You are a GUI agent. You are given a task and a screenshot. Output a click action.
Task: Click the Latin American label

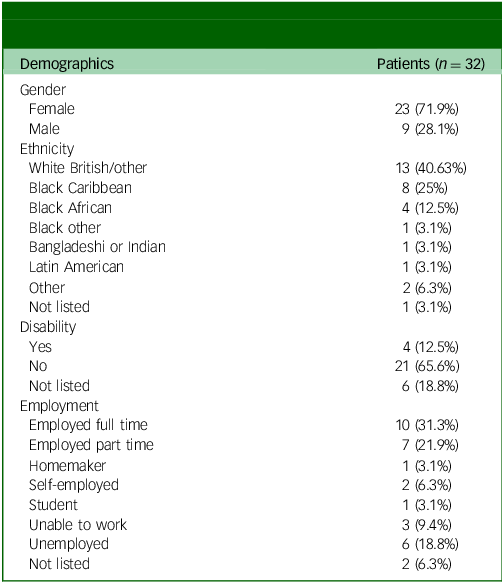(76, 267)
